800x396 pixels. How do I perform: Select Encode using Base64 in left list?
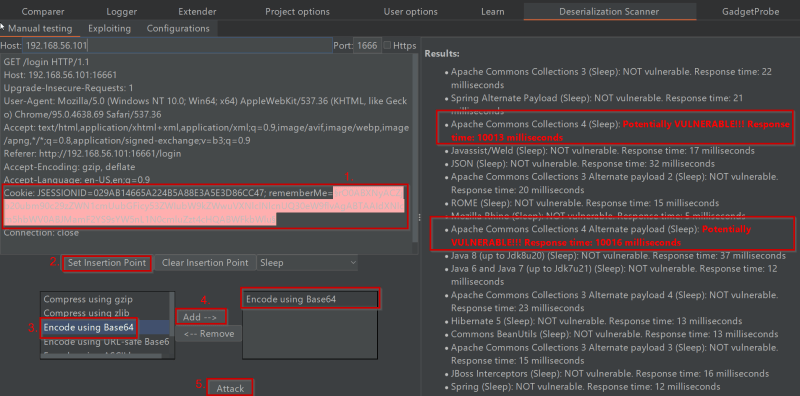tap(88, 327)
